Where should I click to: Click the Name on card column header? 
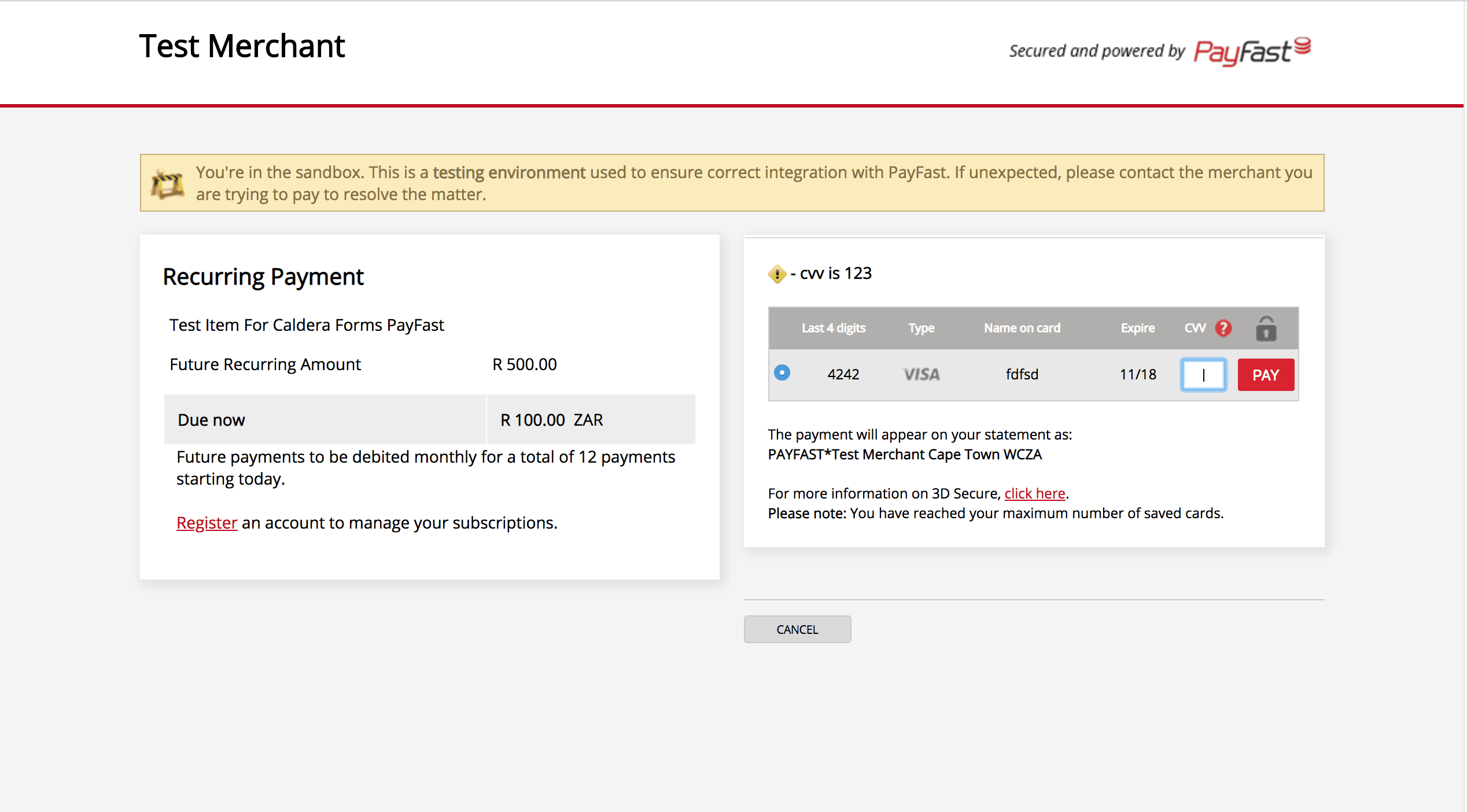(1022, 328)
